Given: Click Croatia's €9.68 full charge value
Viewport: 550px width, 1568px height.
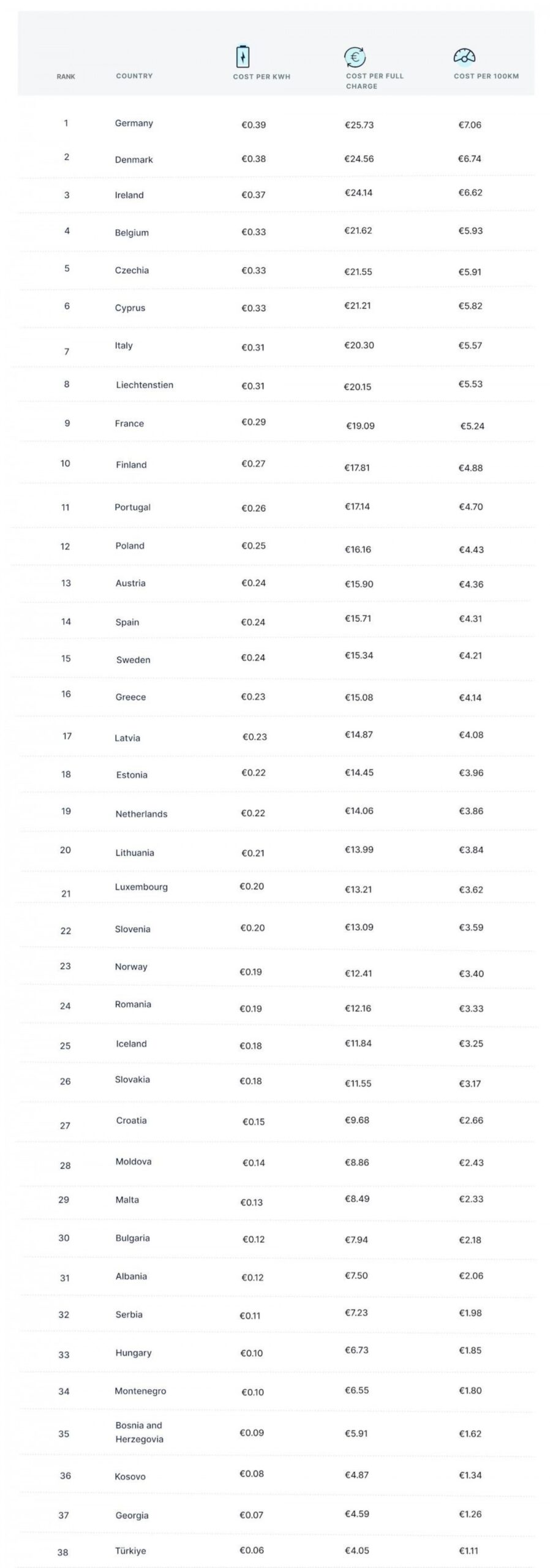Looking at the screenshot, I should coord(357,1120).
